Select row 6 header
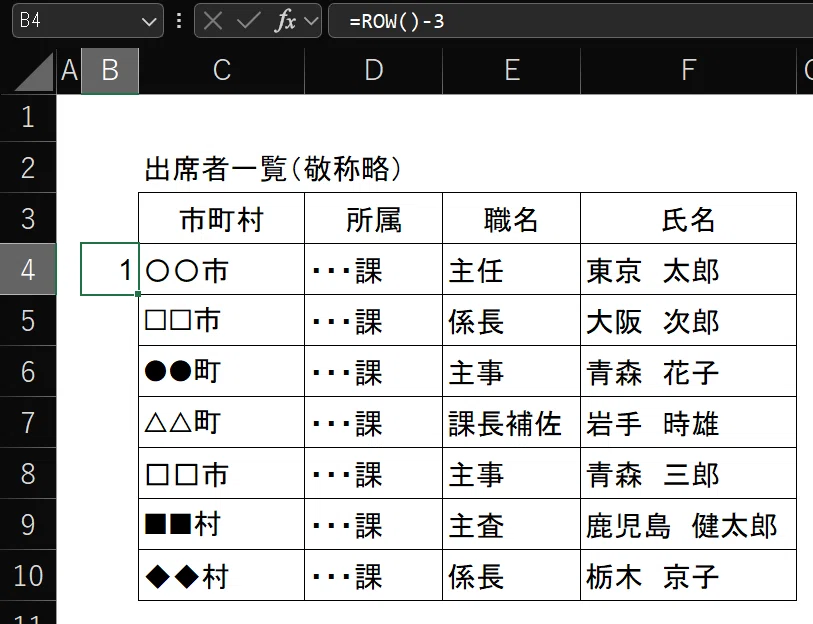 28,371
